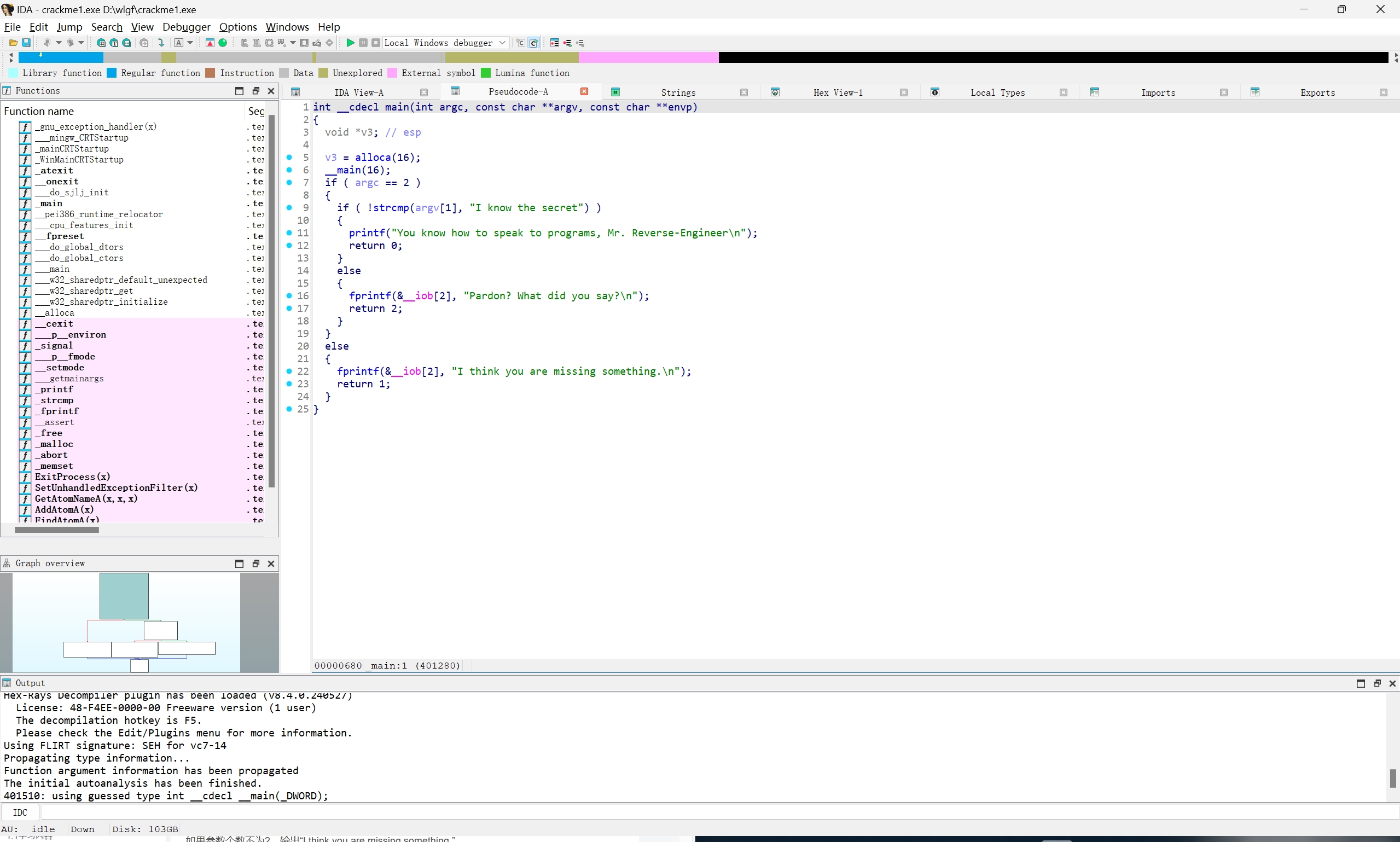The width and height of the screenshot is (1400, 842).
Task: Toggle the breakpoint dot on line 23
Action: tap(289, 384)
